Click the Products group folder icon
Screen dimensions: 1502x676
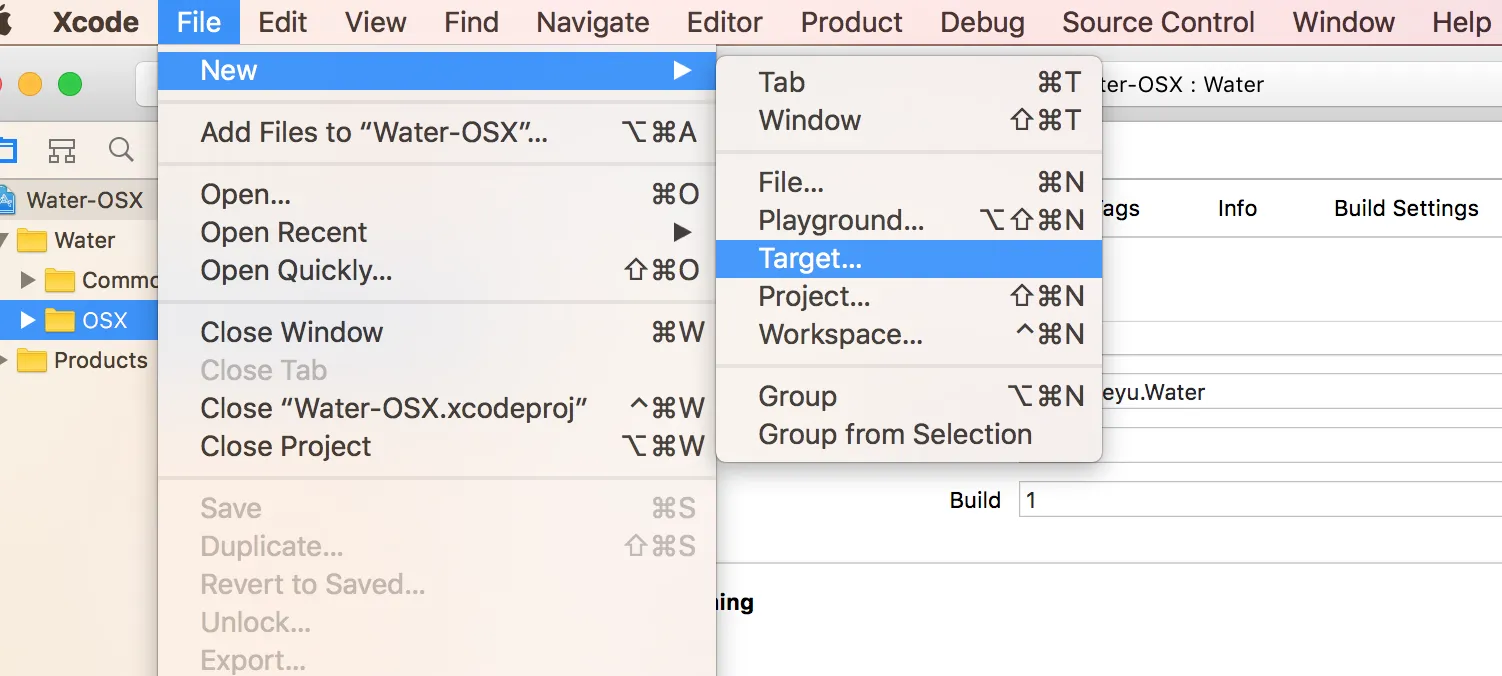tap(33, 361)
